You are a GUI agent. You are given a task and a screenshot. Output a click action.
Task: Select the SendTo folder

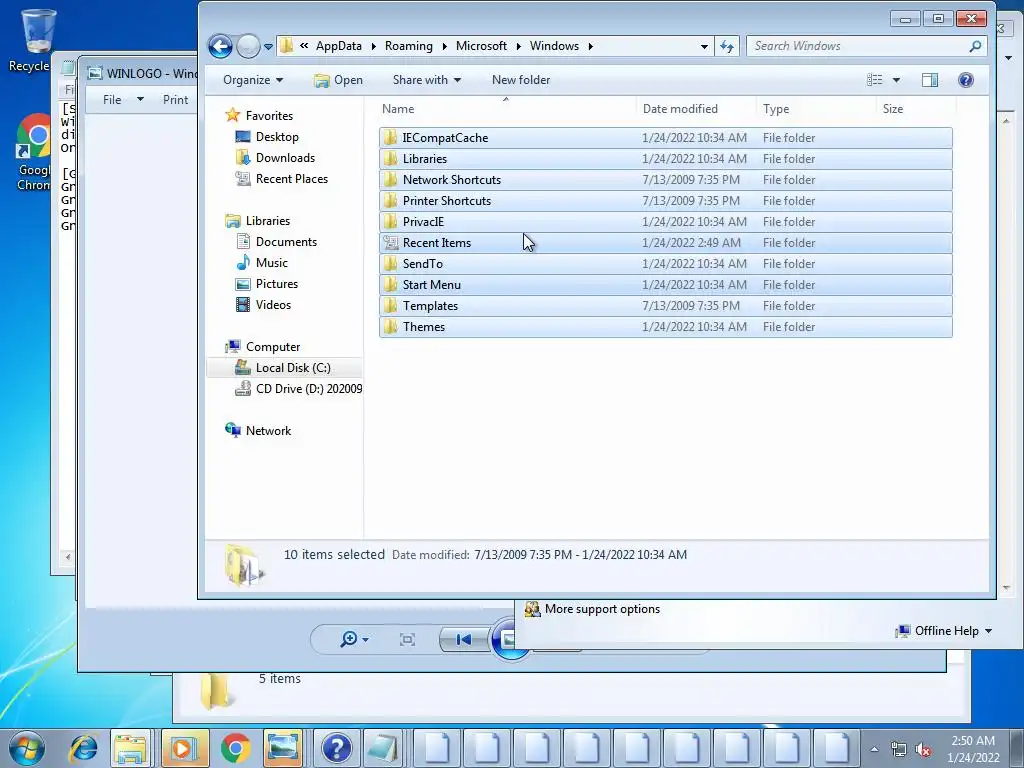pos(665,264)
